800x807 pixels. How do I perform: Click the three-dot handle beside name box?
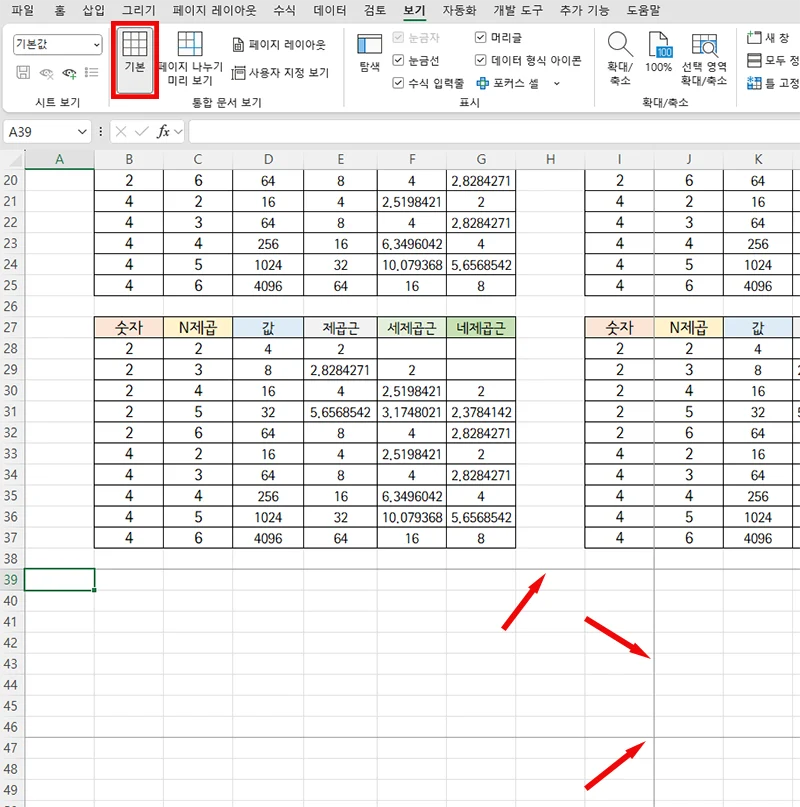(x=100, y=132)
